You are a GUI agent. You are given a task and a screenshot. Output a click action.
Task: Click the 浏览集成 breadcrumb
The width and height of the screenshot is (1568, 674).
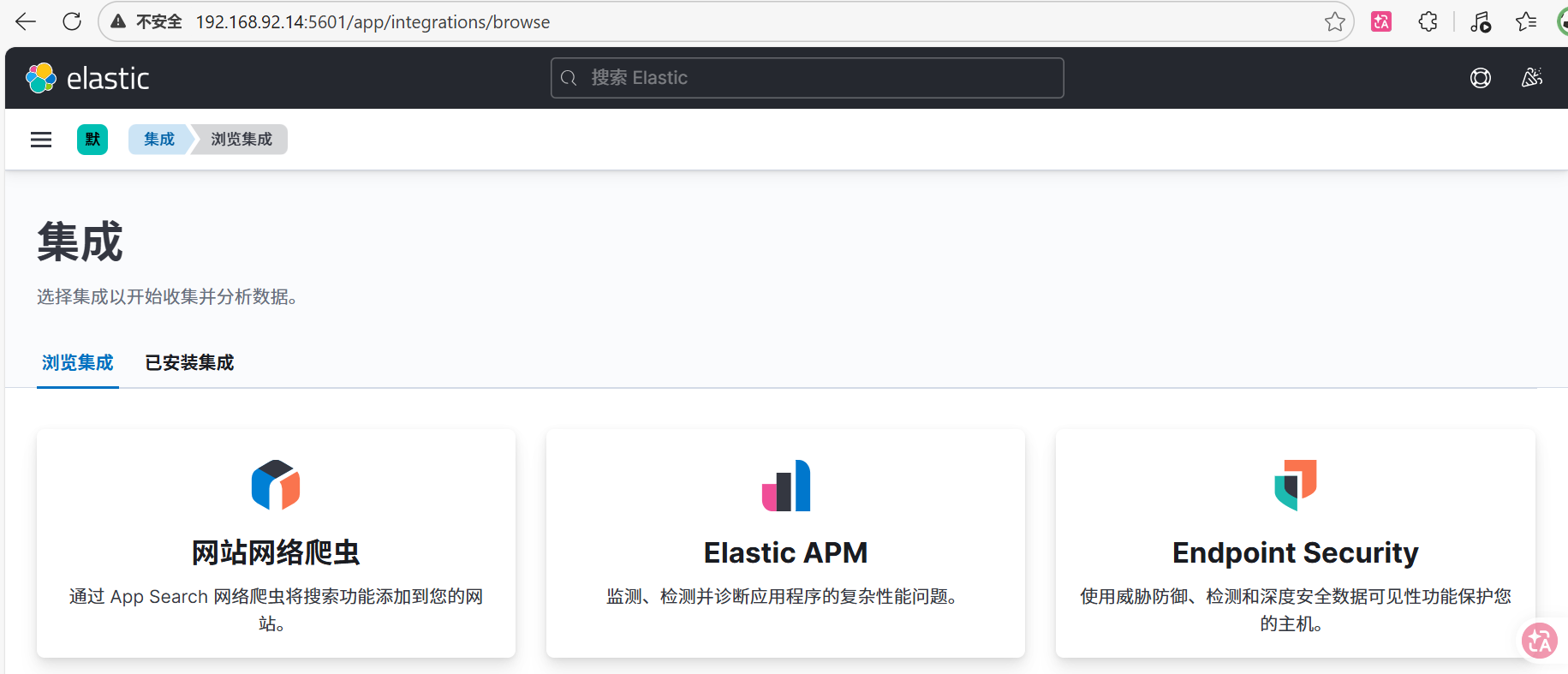pos(241,140)
